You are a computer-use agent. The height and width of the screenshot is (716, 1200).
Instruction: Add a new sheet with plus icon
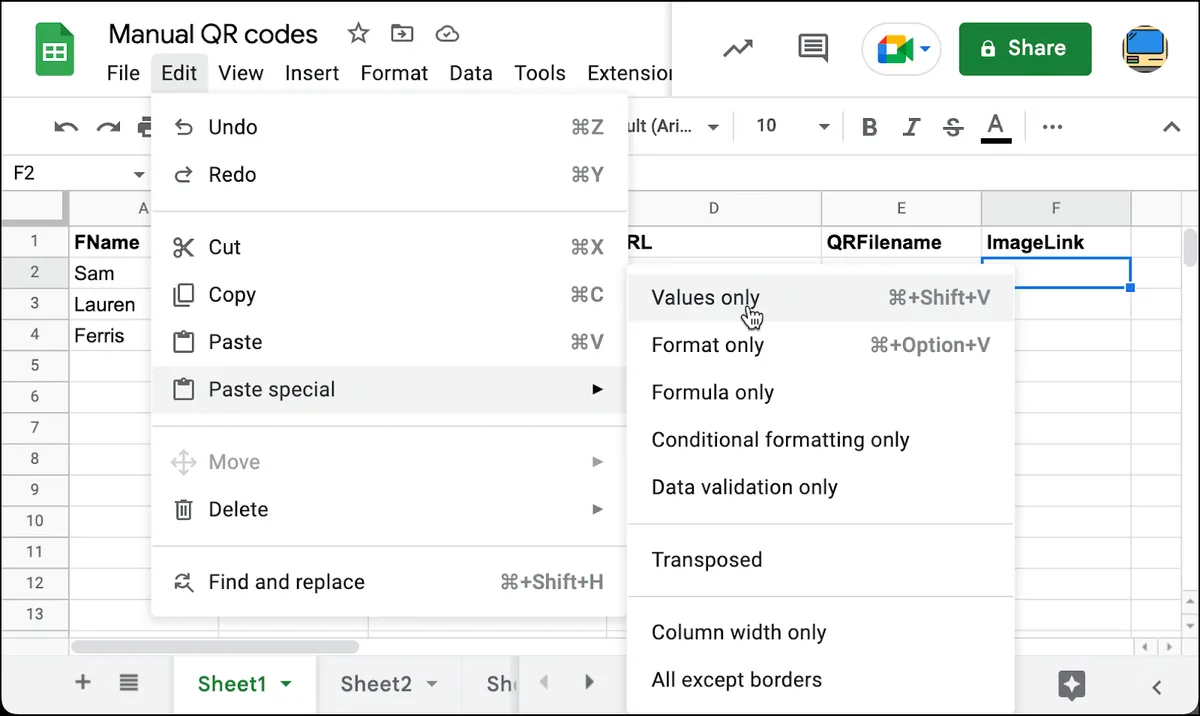[x=83, y=683]
